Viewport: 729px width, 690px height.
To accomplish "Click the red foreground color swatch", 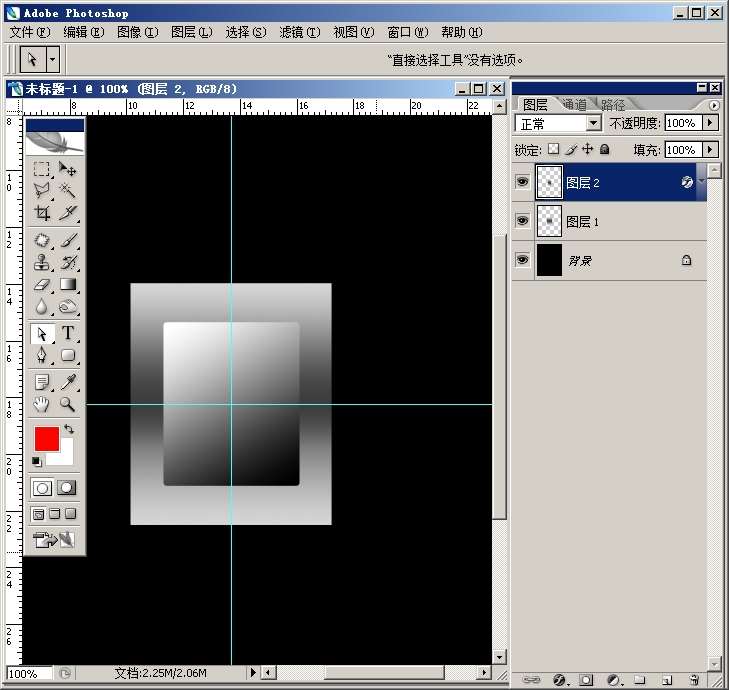I will pyautogui.click(x=46, y=438).
